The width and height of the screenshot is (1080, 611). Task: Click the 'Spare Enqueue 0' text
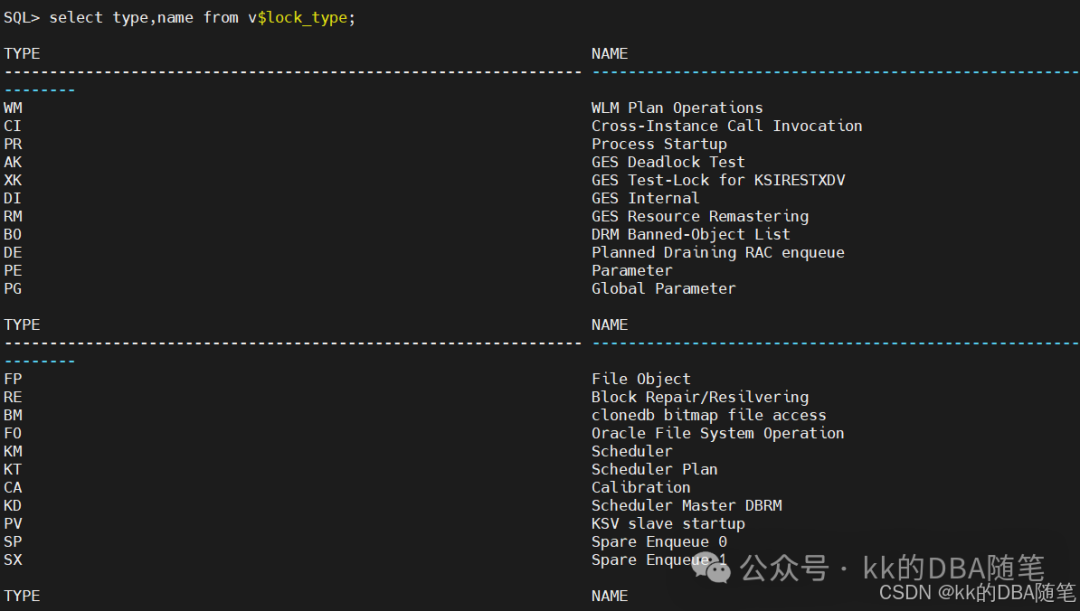(659, 541)
